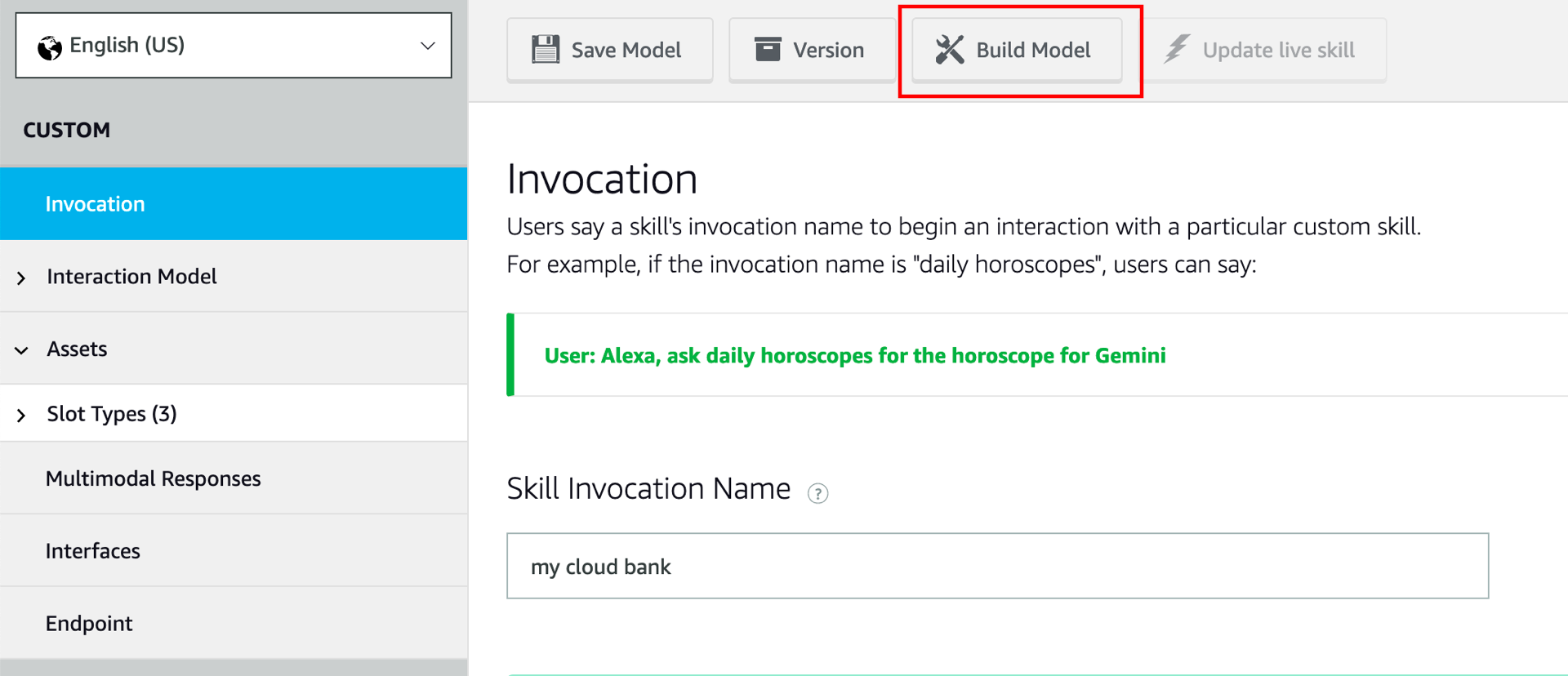The width and height of the screenshot is (1568, 676).
Task: Open the Skill Invocation Name help icon
Action: [x=817, y=493]
